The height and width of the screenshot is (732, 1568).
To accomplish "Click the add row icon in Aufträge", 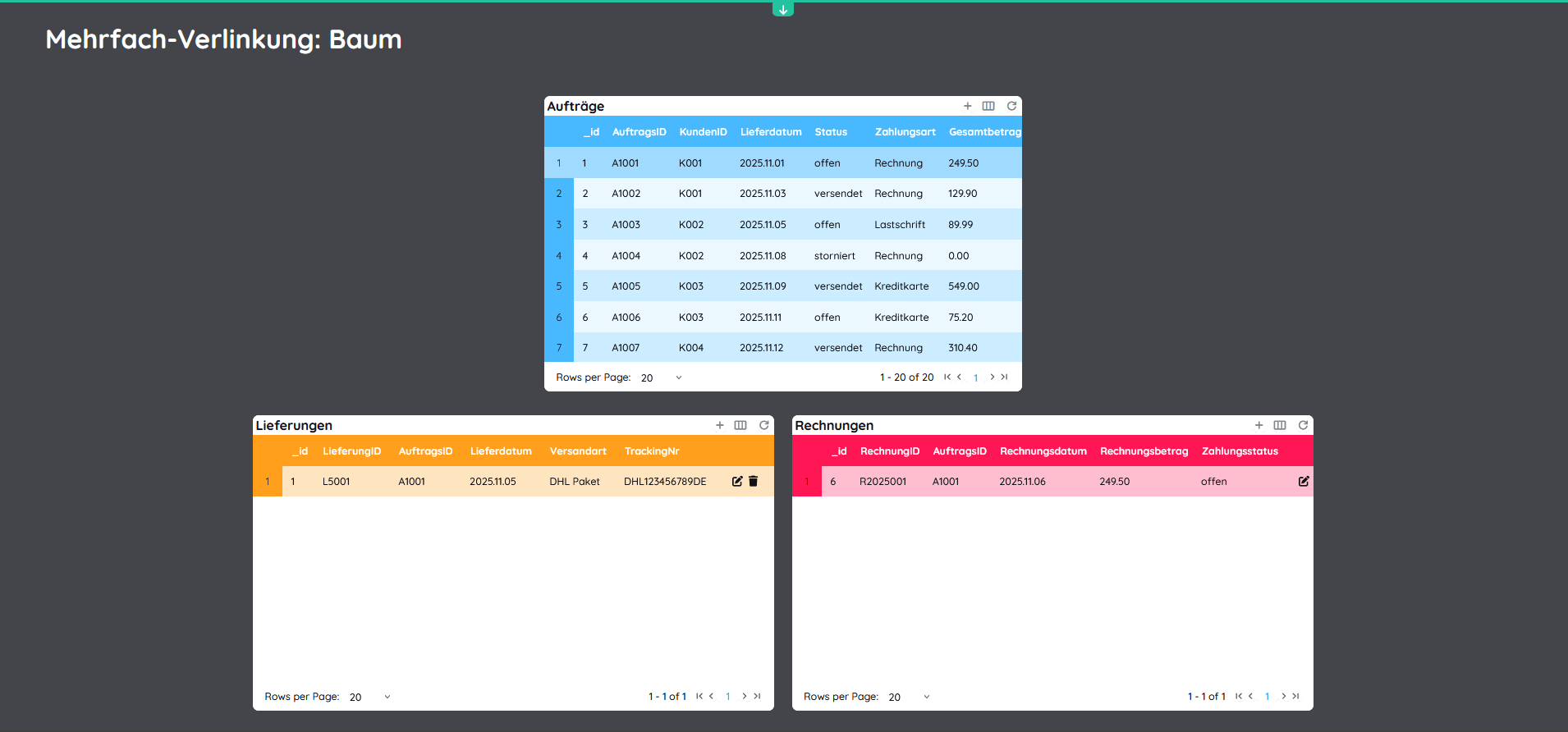I will (967, 106).
